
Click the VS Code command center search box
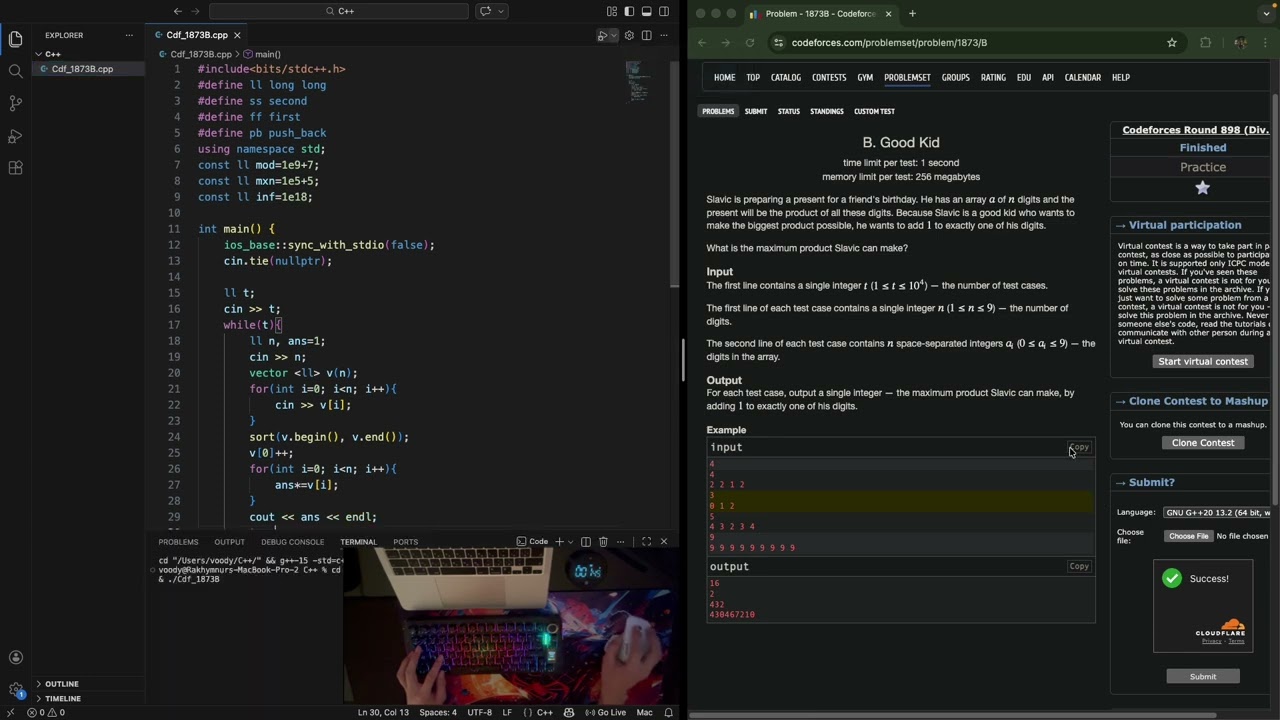(339, 11)
